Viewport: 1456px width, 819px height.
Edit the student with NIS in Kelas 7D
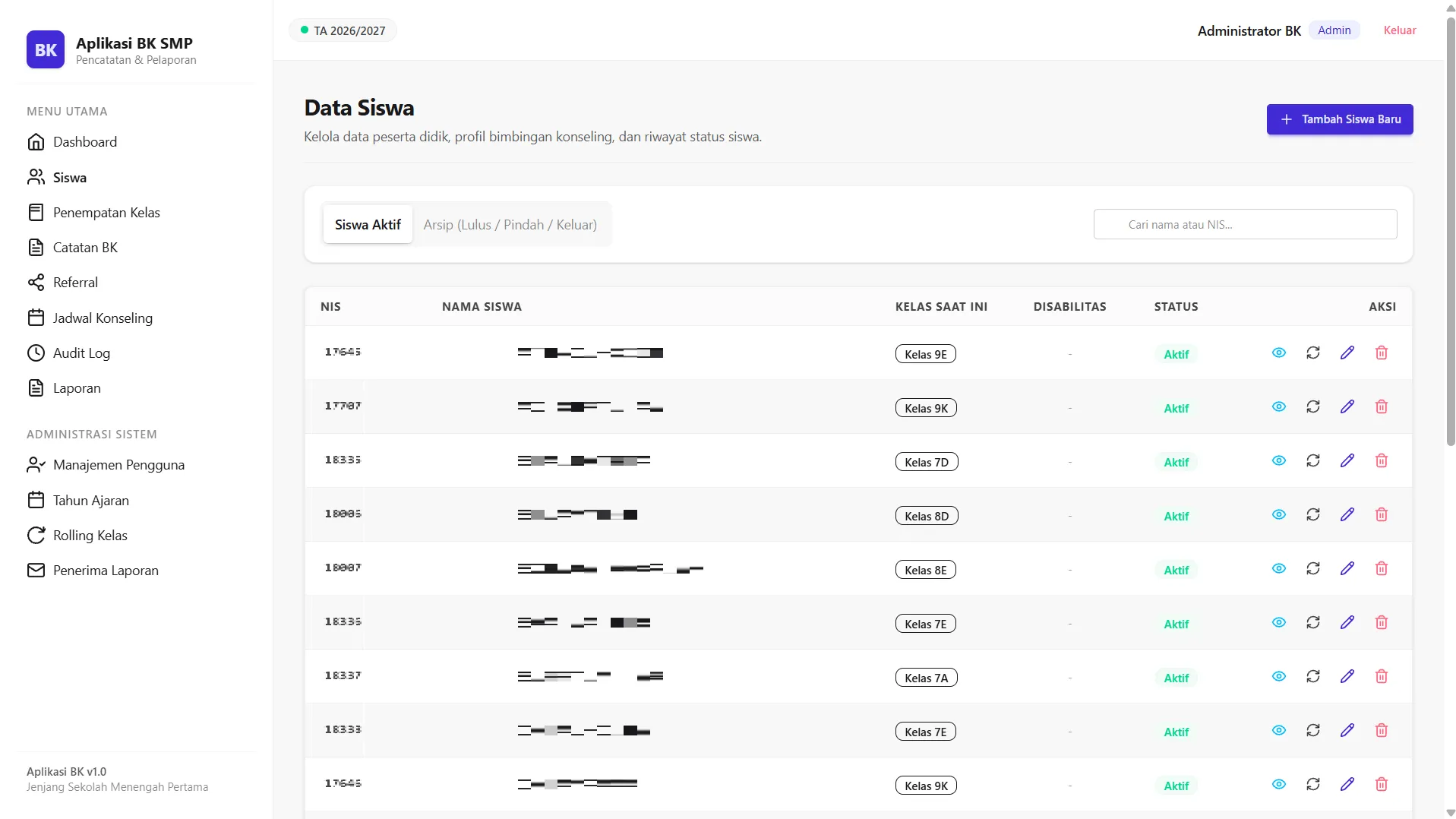pos(1347,460)
